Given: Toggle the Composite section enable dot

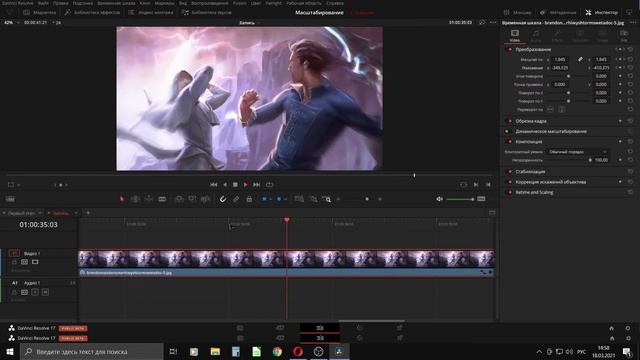Looking at the screenshot, I should [509, 142].
